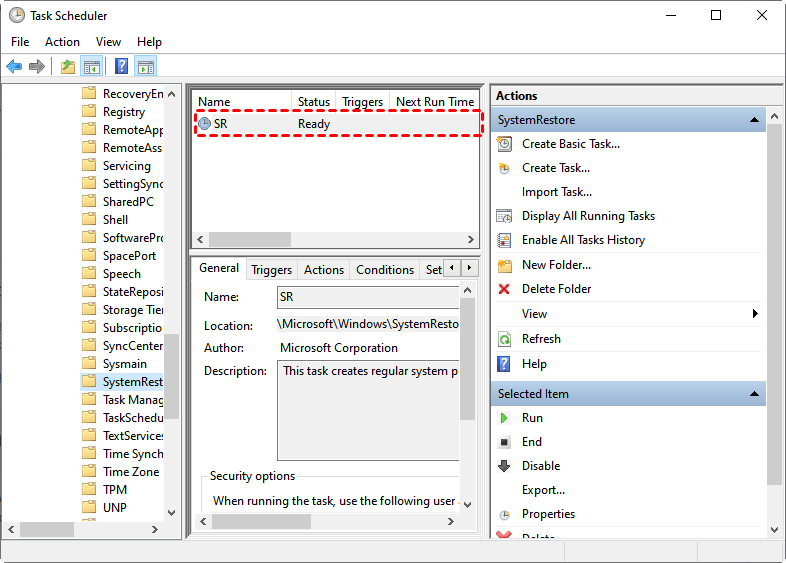Select the General tab

[x=219, y=268]
